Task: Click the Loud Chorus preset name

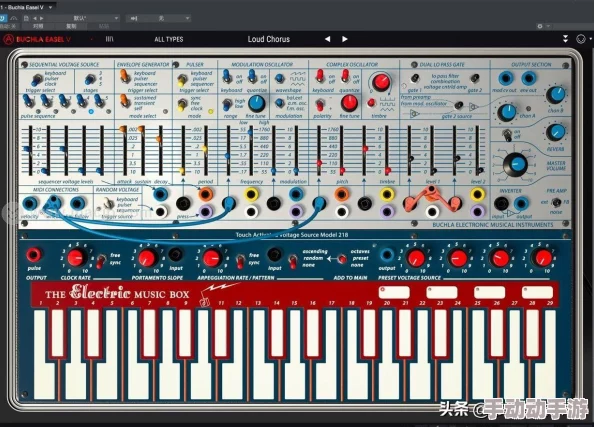Action: [x=269, y=39]
